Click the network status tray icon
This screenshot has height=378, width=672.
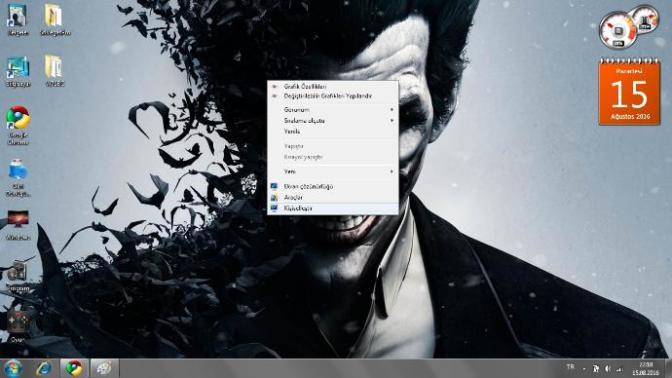pos(619,369)
